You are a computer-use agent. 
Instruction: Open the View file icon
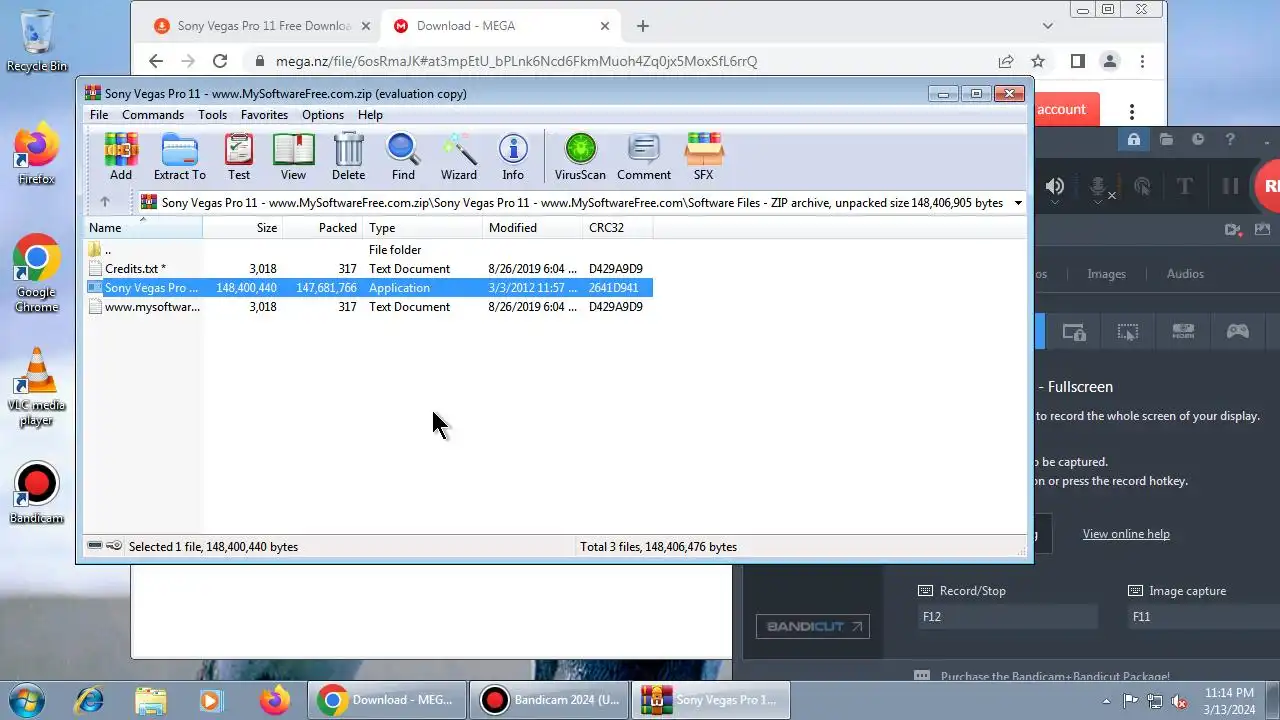point(293,157)
